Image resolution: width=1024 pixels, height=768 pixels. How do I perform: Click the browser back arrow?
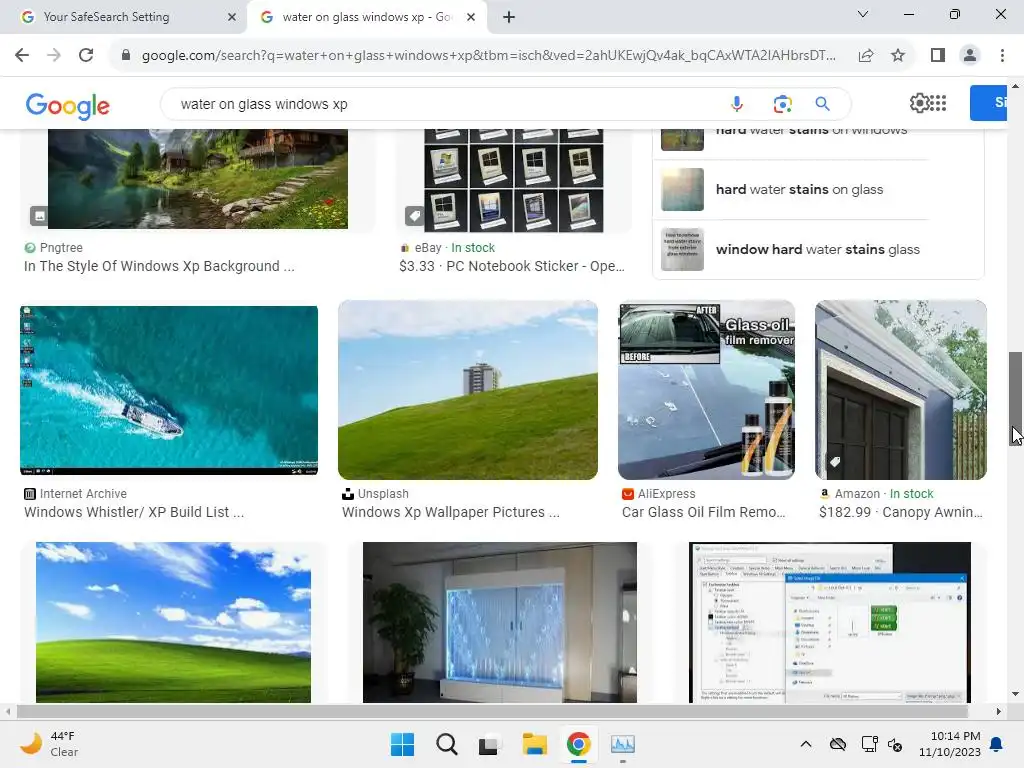[x=22, y=56]
